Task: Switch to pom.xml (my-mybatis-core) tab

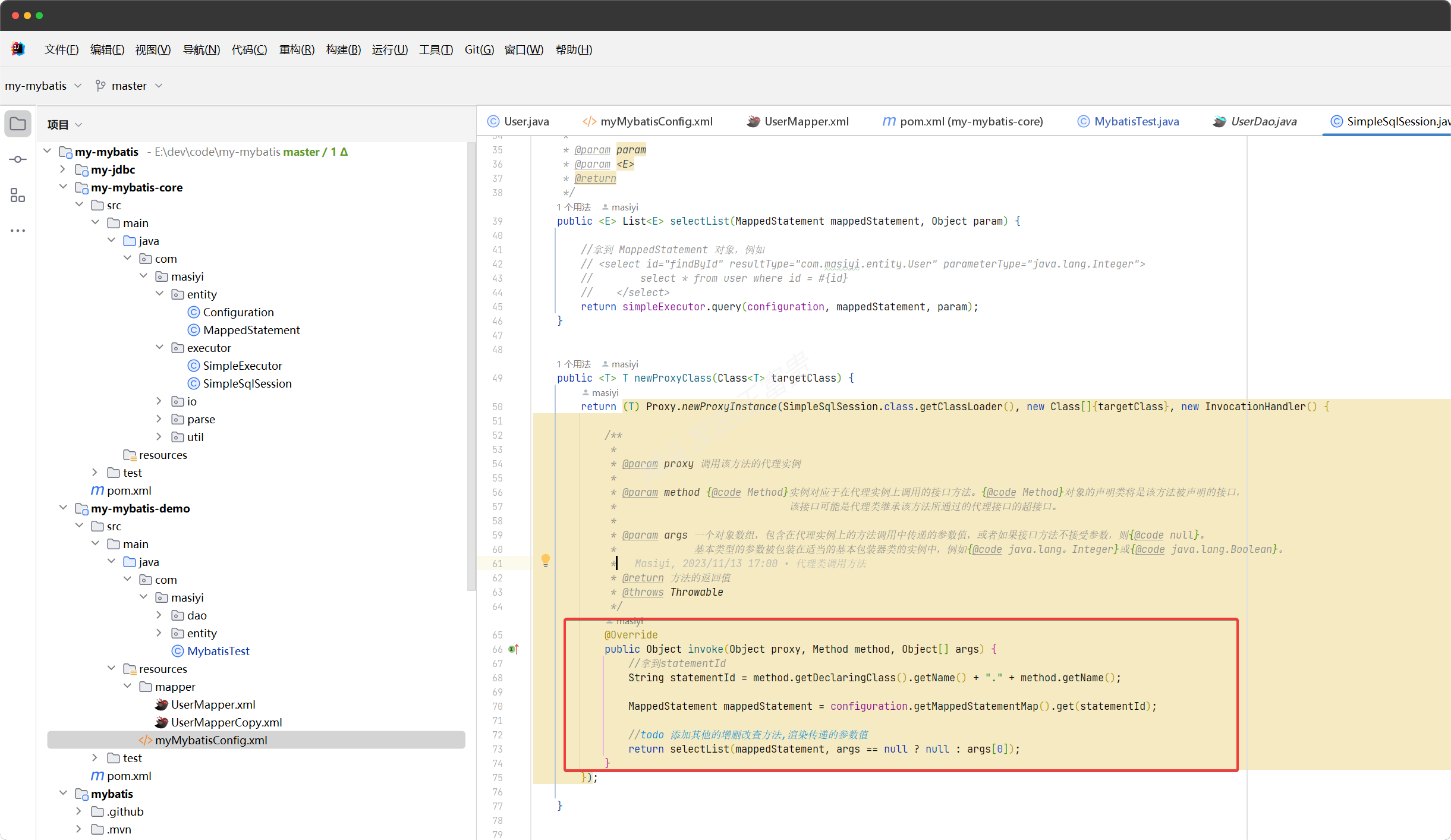Action: (963, 121)
